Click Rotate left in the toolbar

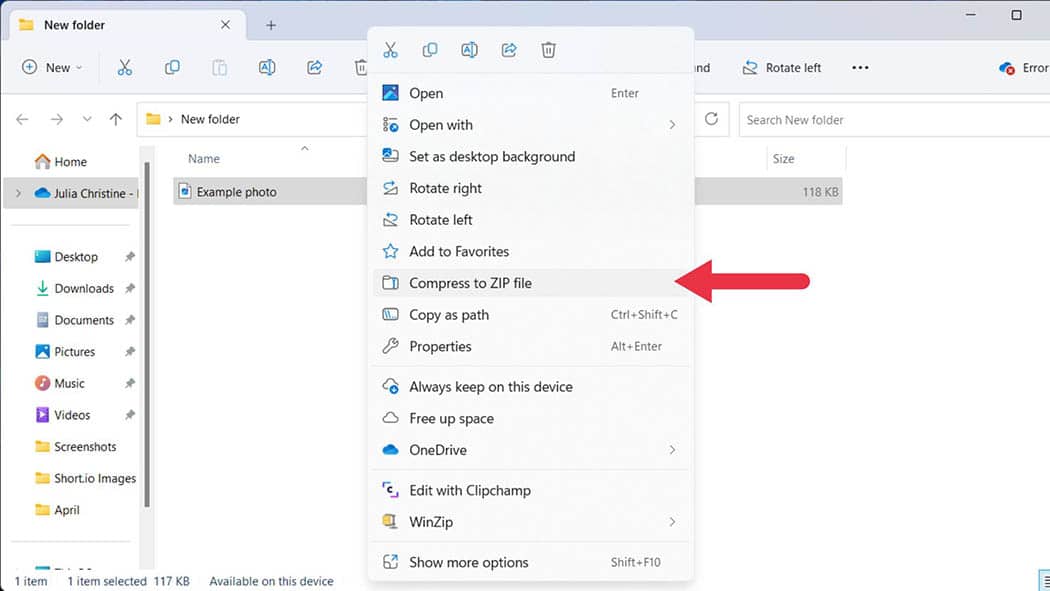click(781, 68)
